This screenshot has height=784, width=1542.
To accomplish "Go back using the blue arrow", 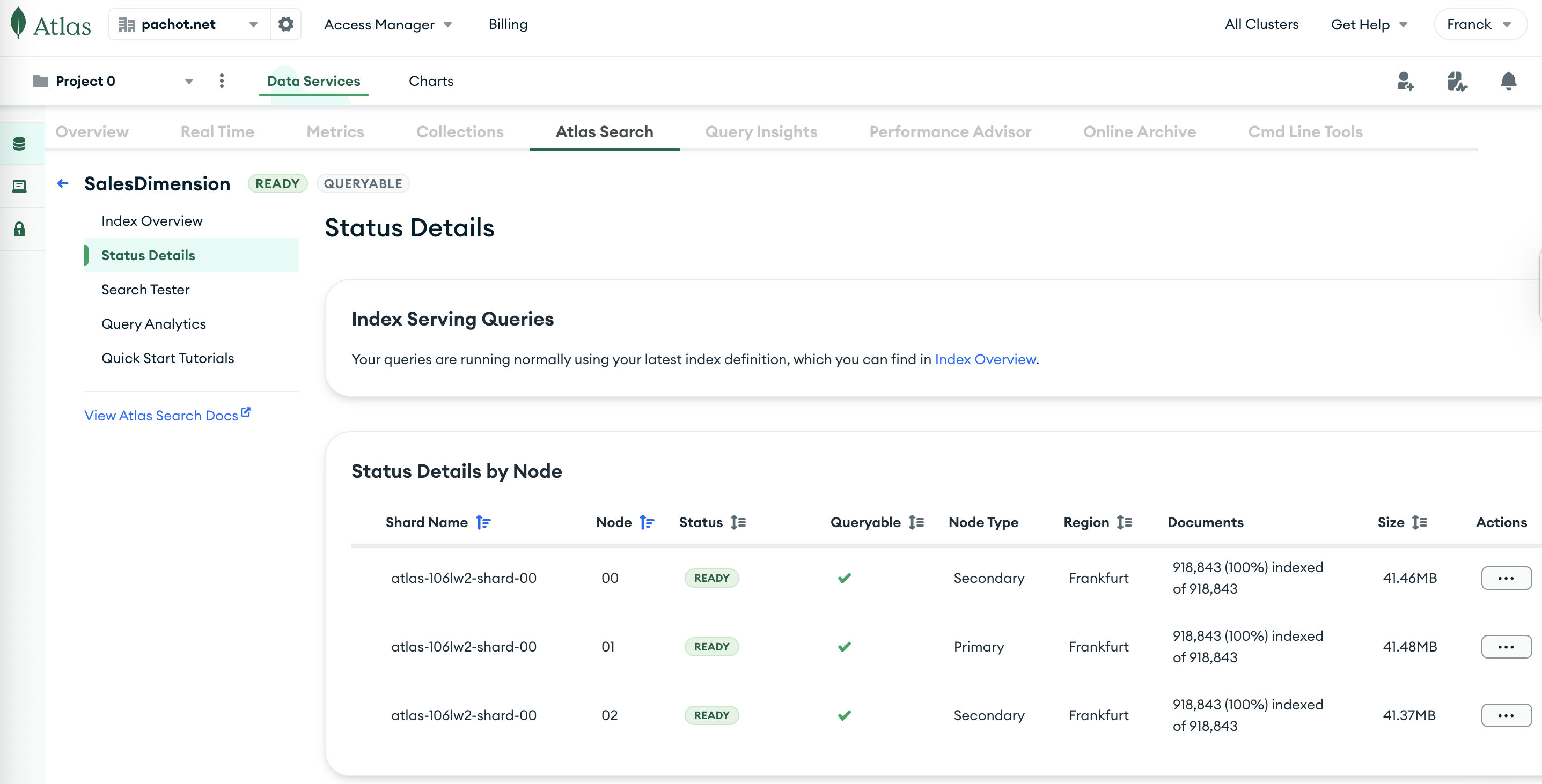I will pos(63,183).
